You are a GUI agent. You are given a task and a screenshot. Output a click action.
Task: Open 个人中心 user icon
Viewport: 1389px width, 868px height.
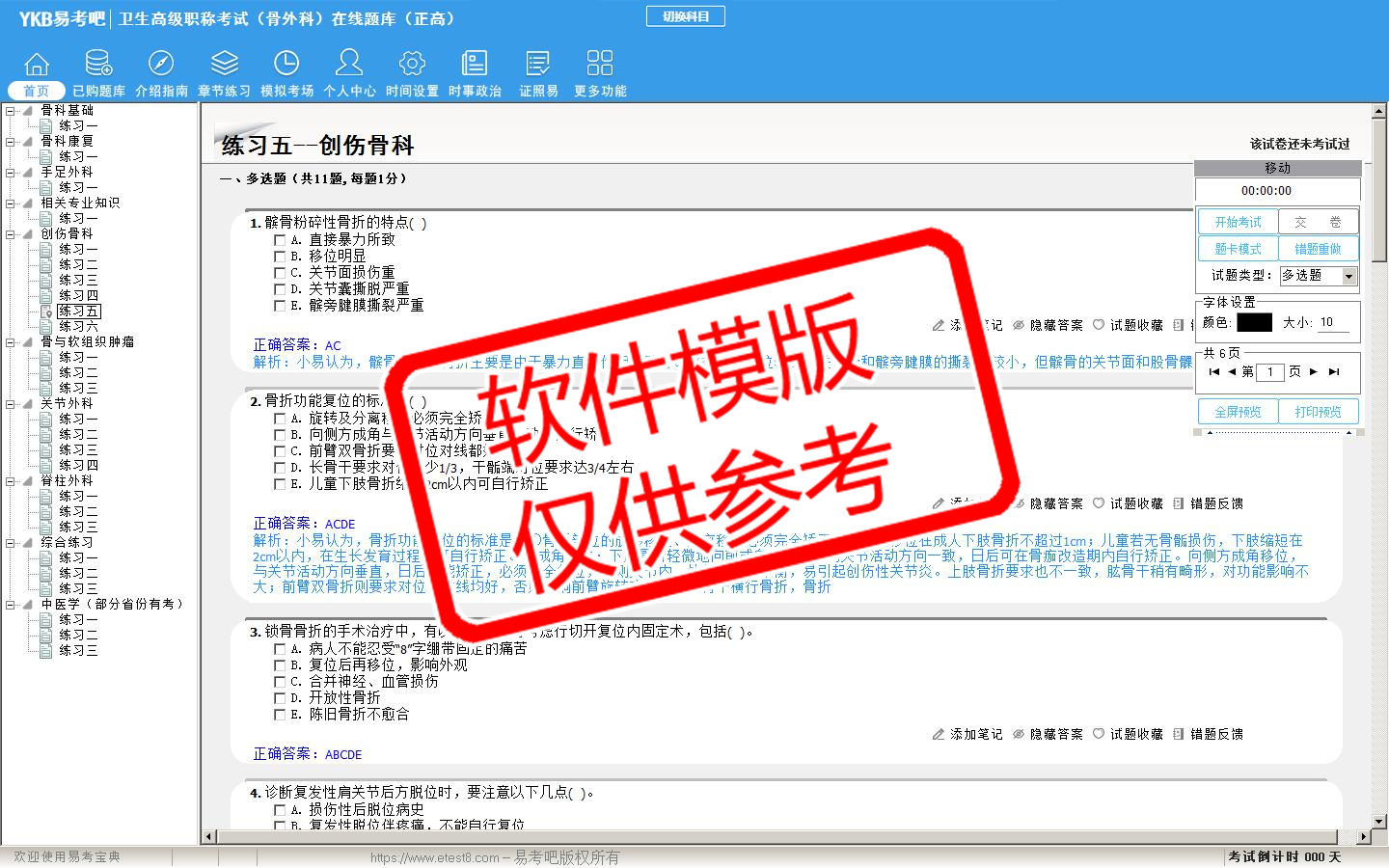tap(349, 65)
